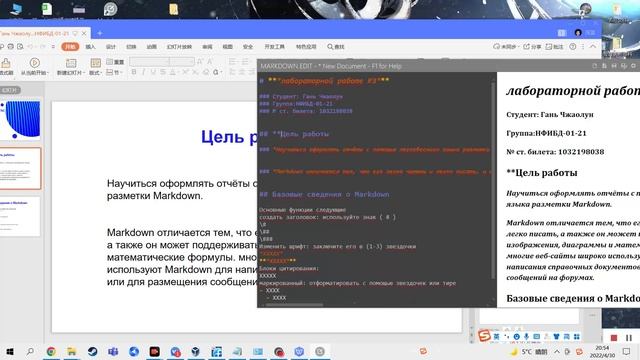
Task: Toggle Bold formatting in WPS ribbon
Action: click(x=133, y=72)
